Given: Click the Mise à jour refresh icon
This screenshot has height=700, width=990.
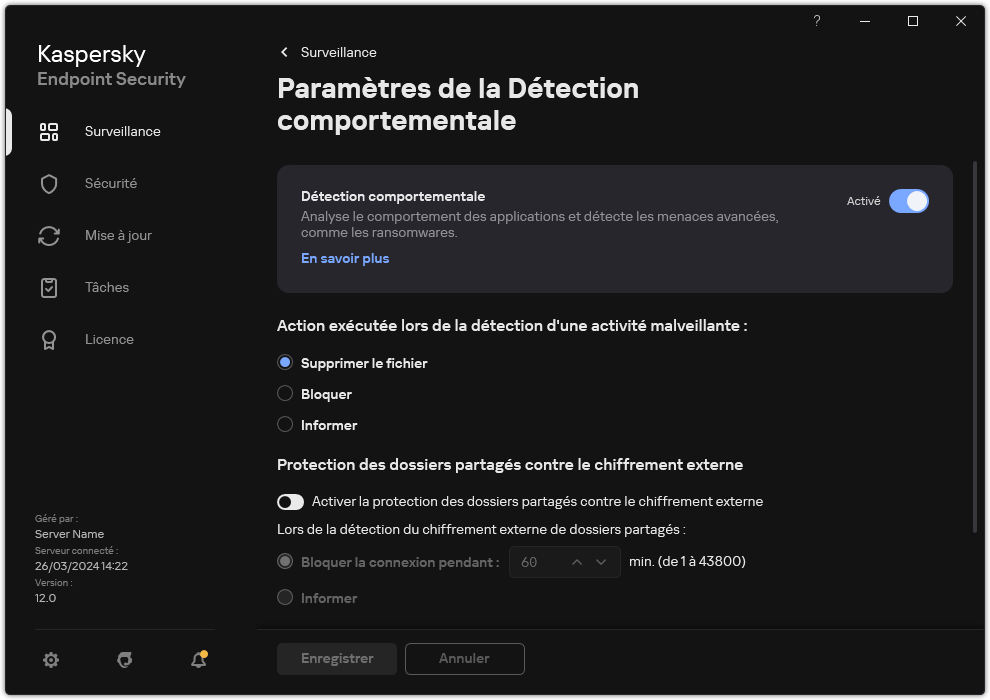Looking at the screenshot, I should click(49, 235).
